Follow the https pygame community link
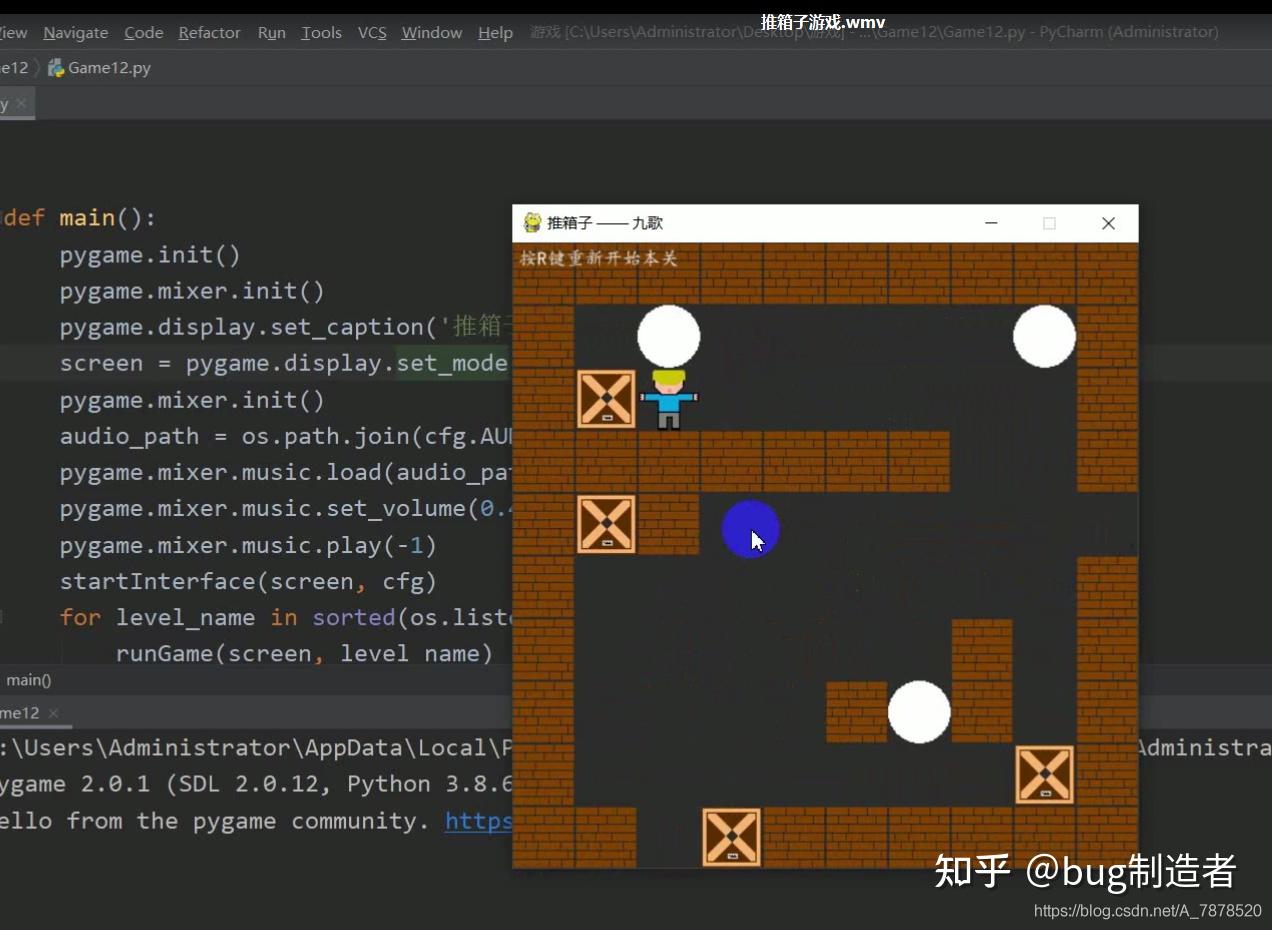1272x930 pixels. point(479,820)
